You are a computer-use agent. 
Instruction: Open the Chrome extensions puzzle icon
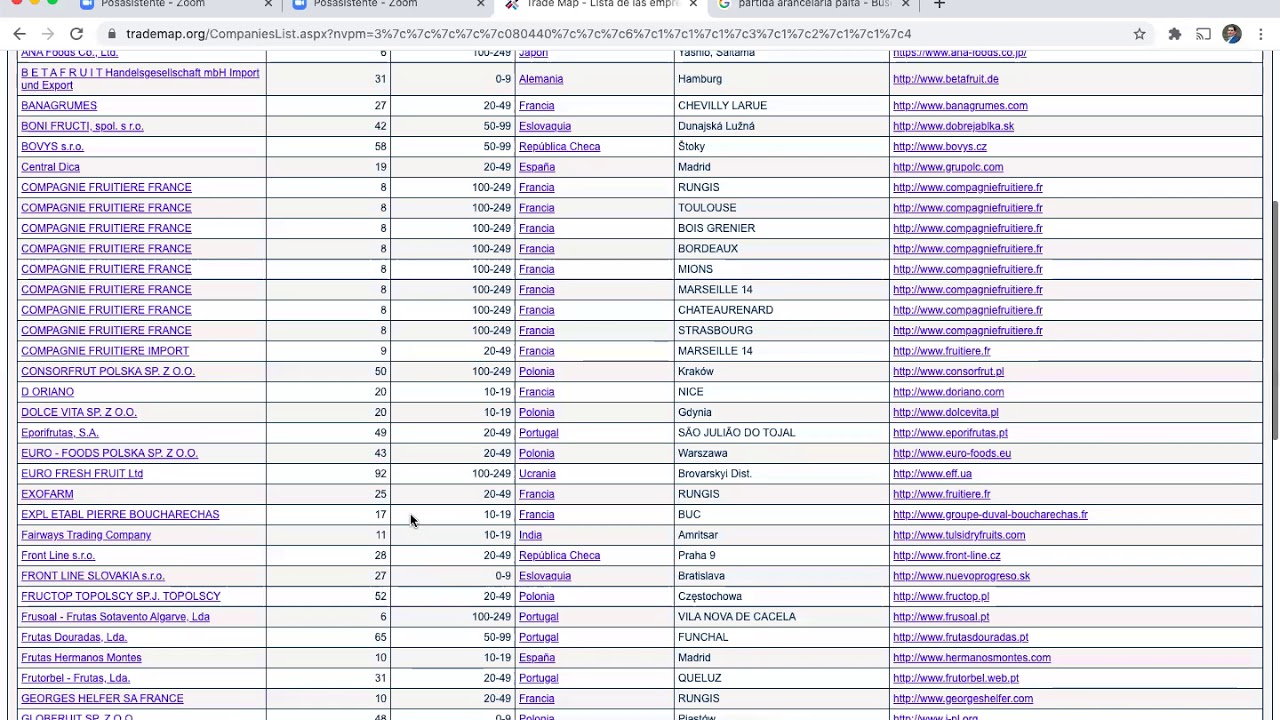(1175, 34)
